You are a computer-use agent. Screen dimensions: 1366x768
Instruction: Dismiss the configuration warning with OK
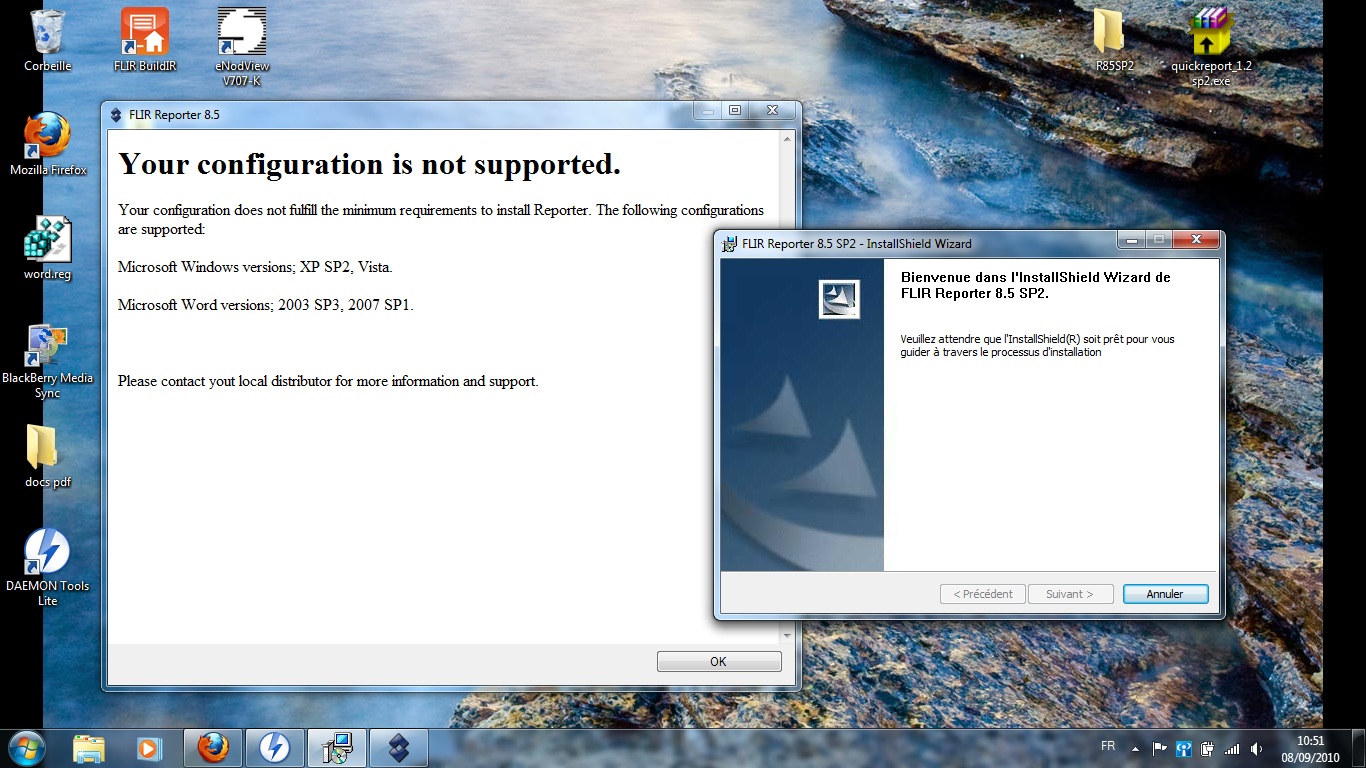tap(718, 661)
